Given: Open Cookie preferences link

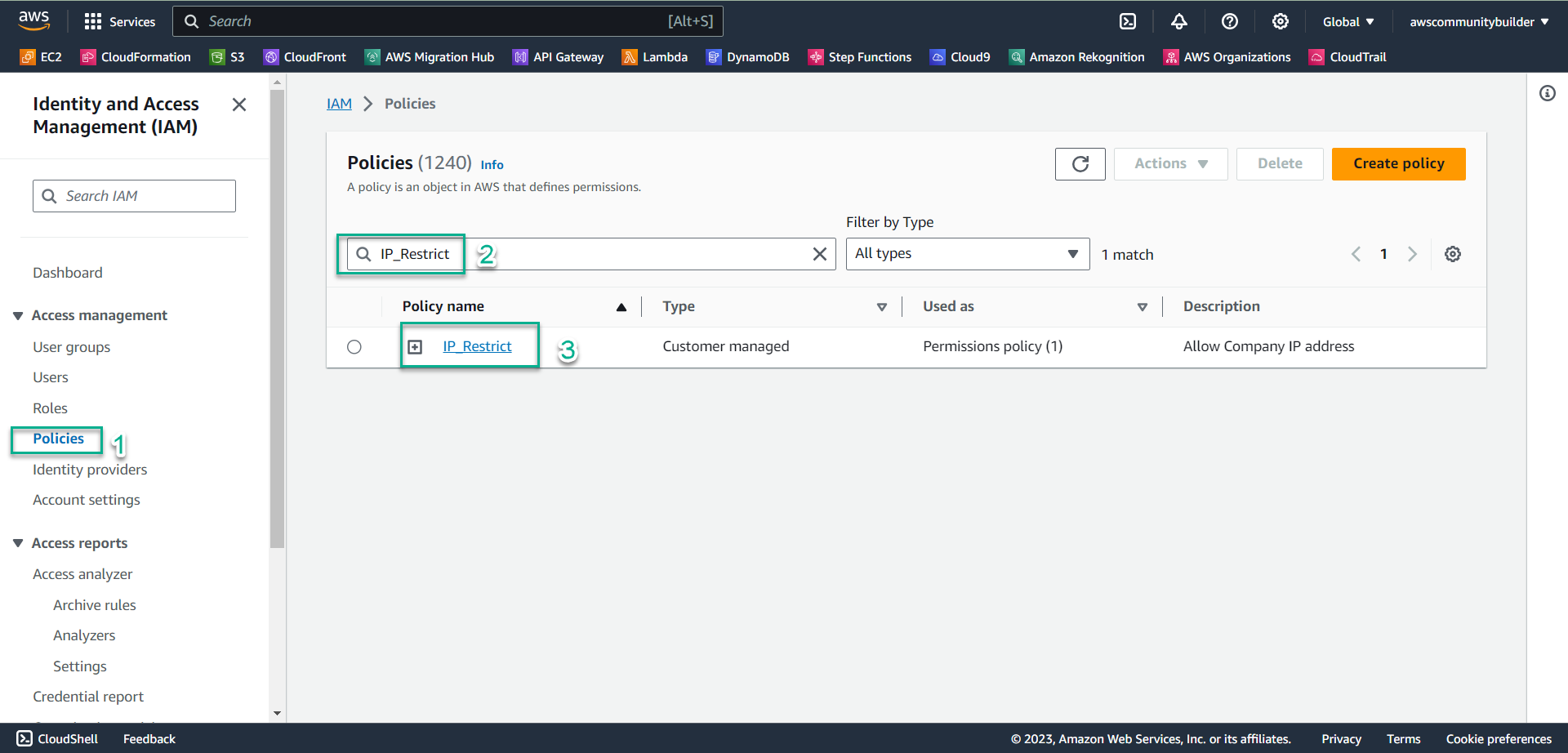Looking at the screenshot, I should [1499, 739].
